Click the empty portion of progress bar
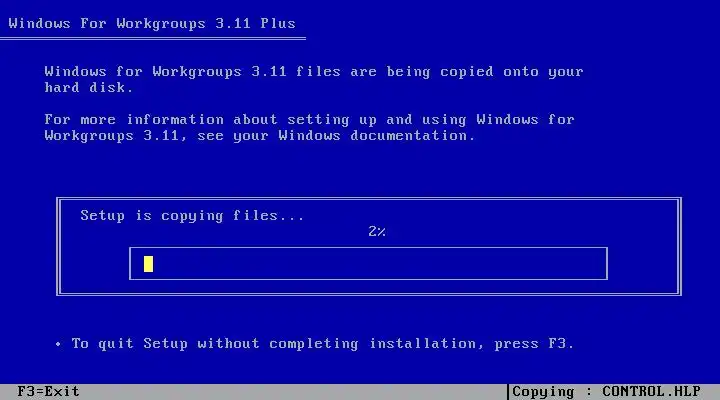Viewport: 720px width, 400px height. coord(380,264)
